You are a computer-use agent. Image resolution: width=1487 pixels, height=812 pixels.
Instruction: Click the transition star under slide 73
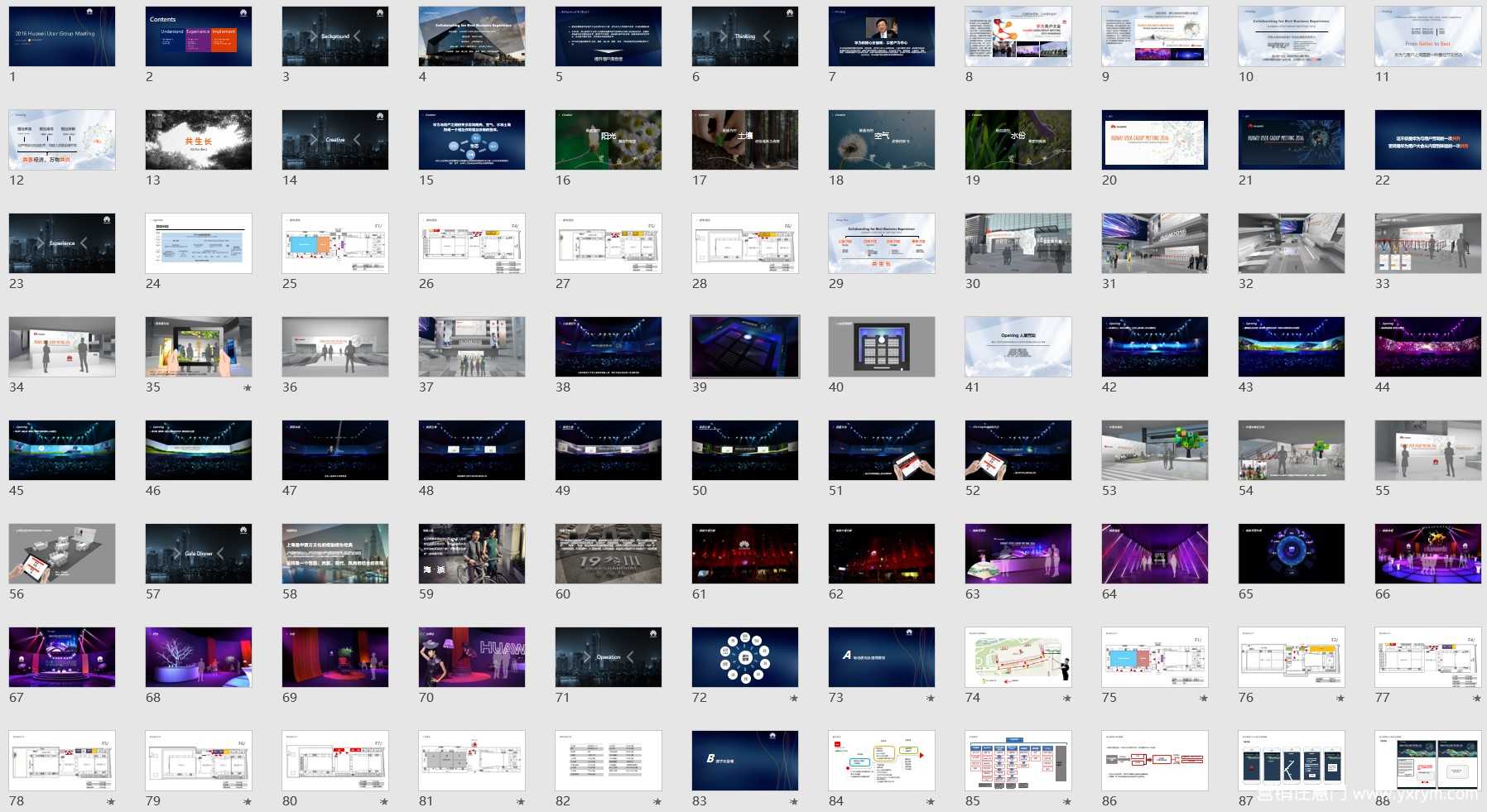coord(931,698)
